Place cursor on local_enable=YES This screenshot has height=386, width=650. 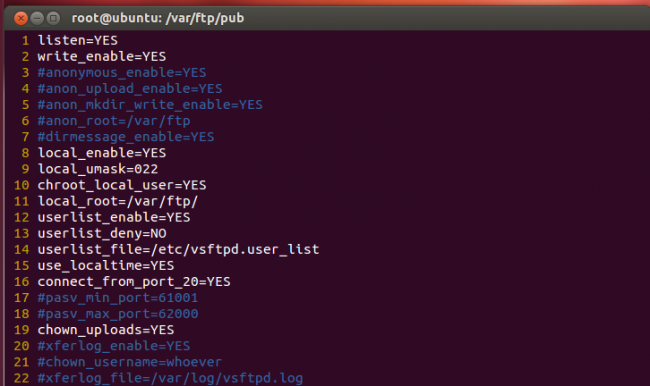[102, 153]
